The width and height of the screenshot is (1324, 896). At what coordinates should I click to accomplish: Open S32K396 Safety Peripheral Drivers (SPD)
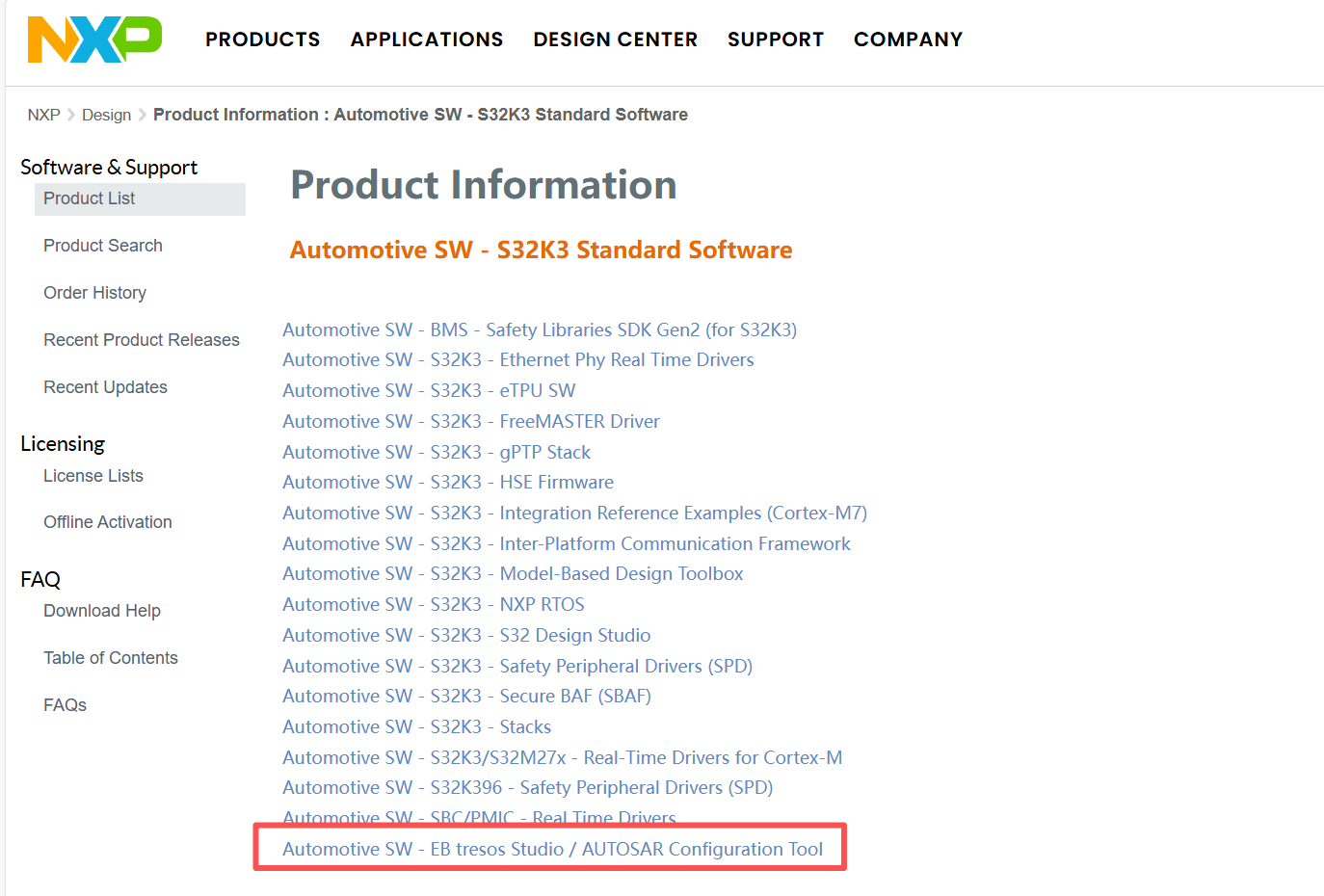(x=528, y=787)
